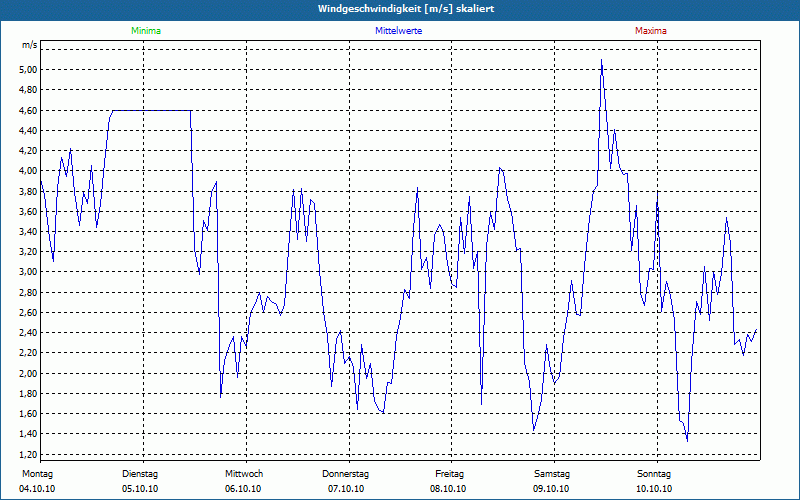Viewport: 800px width, 500px height.
Task: Click the red Maxima legend label
Action: [651, 31]
